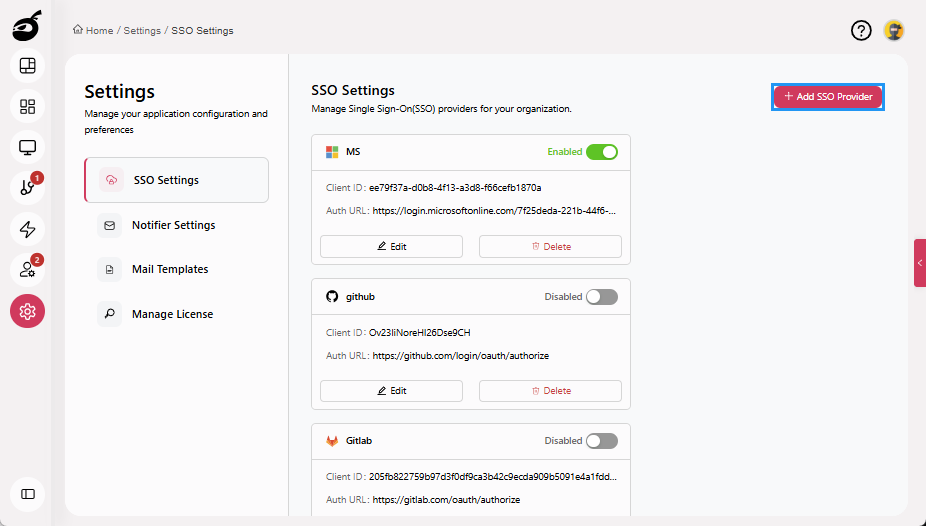Image resolution: width=926 pixels, height=526 pixels.
Task: Click the GitLab fox logo
Action: (x=332, y=441)
